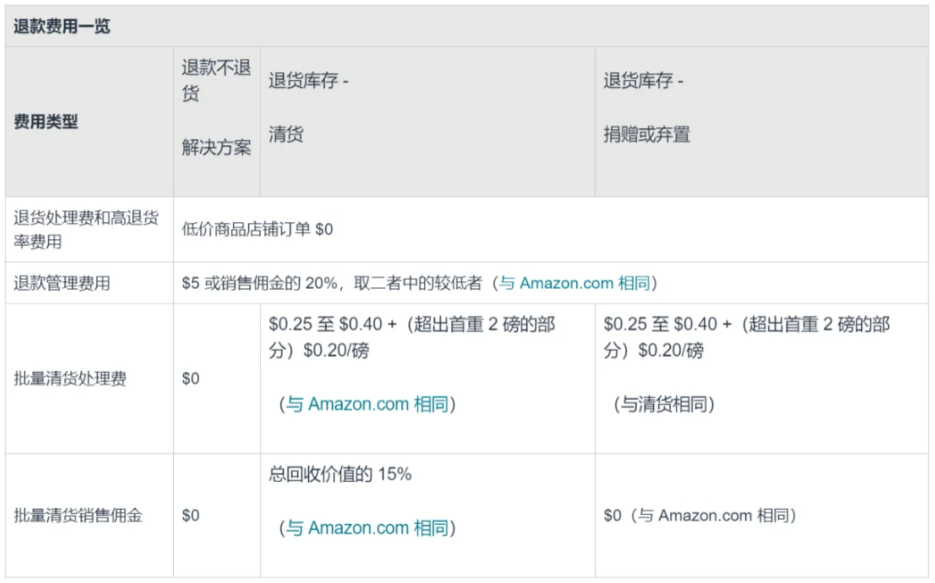Click $0 (与 Amazon.com 相同) in 捐赠或弃置 column
This screenshot has width=935, height=583.
point(700,515)
